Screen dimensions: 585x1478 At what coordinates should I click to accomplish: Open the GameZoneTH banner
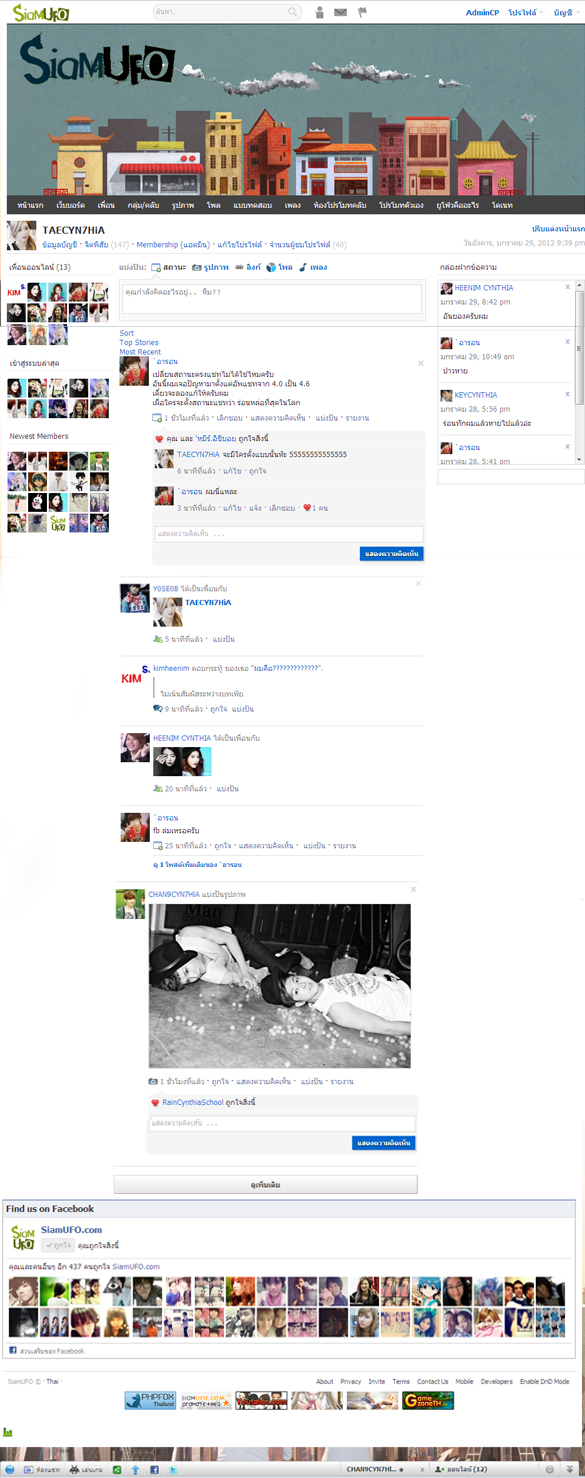428,1400
